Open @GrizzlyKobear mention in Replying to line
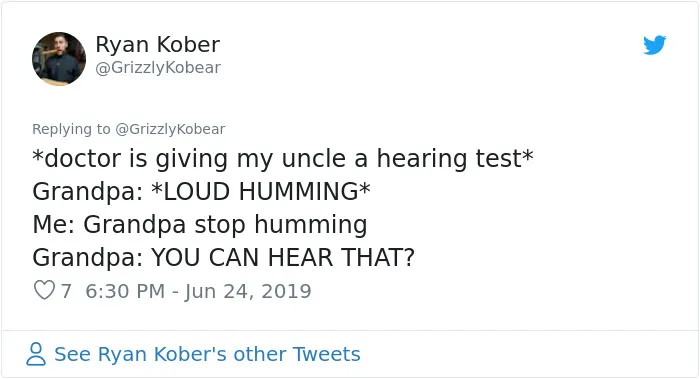Screen dimensions: 700x379 pos(170,129)
